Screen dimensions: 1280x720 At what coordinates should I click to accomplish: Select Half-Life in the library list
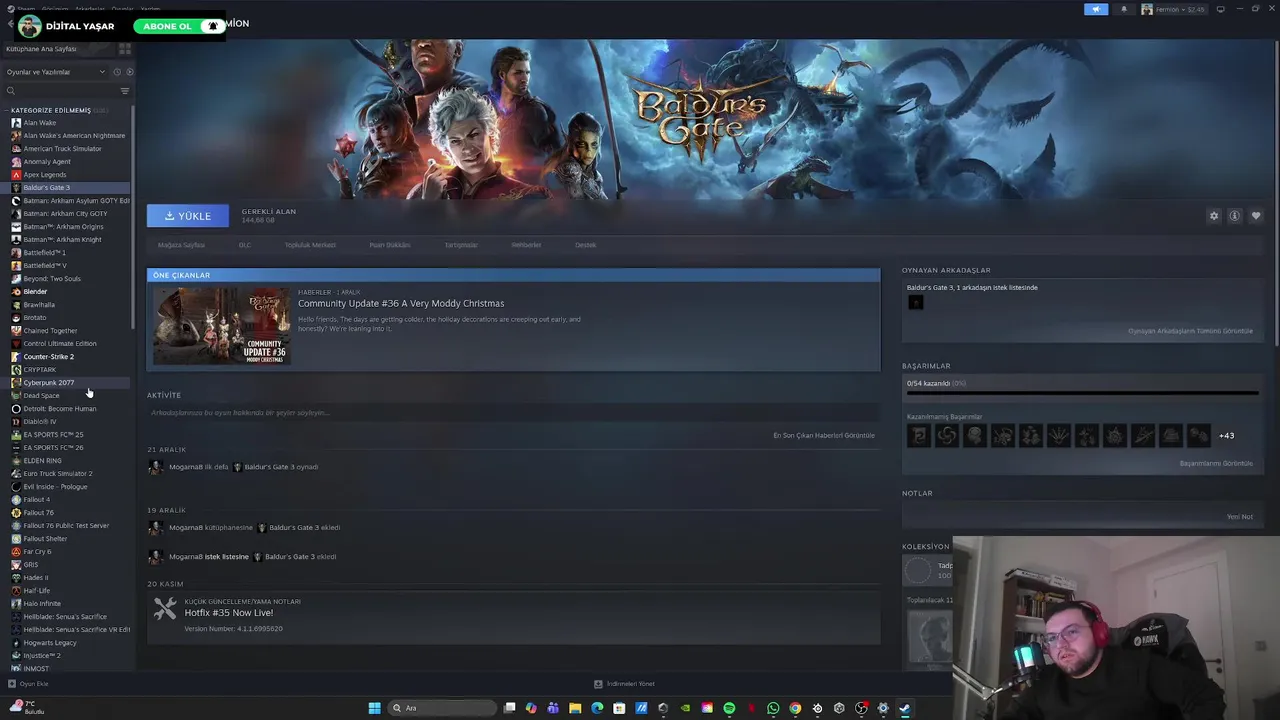click(37, 591)
